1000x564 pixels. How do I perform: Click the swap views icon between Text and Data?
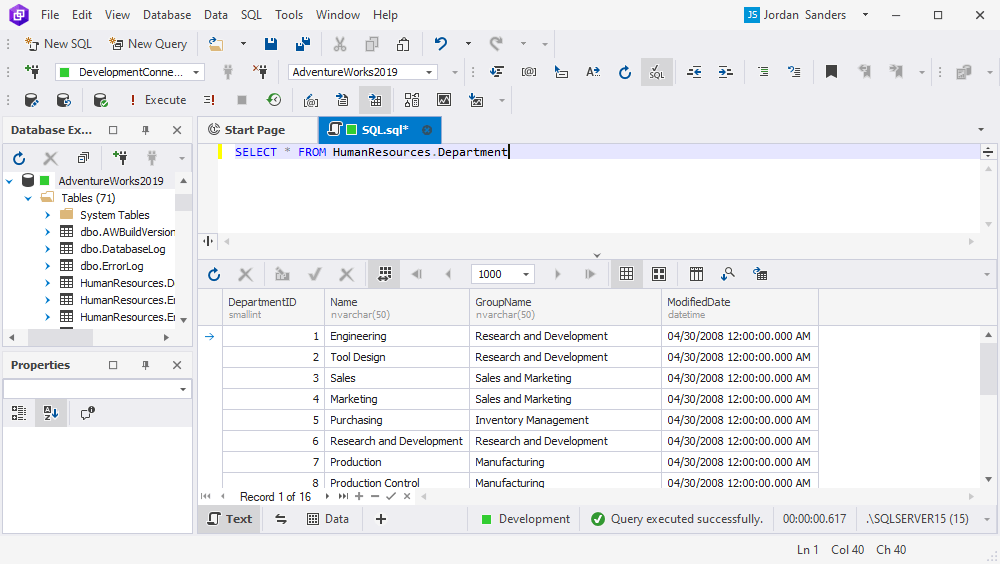click(281, 519)
